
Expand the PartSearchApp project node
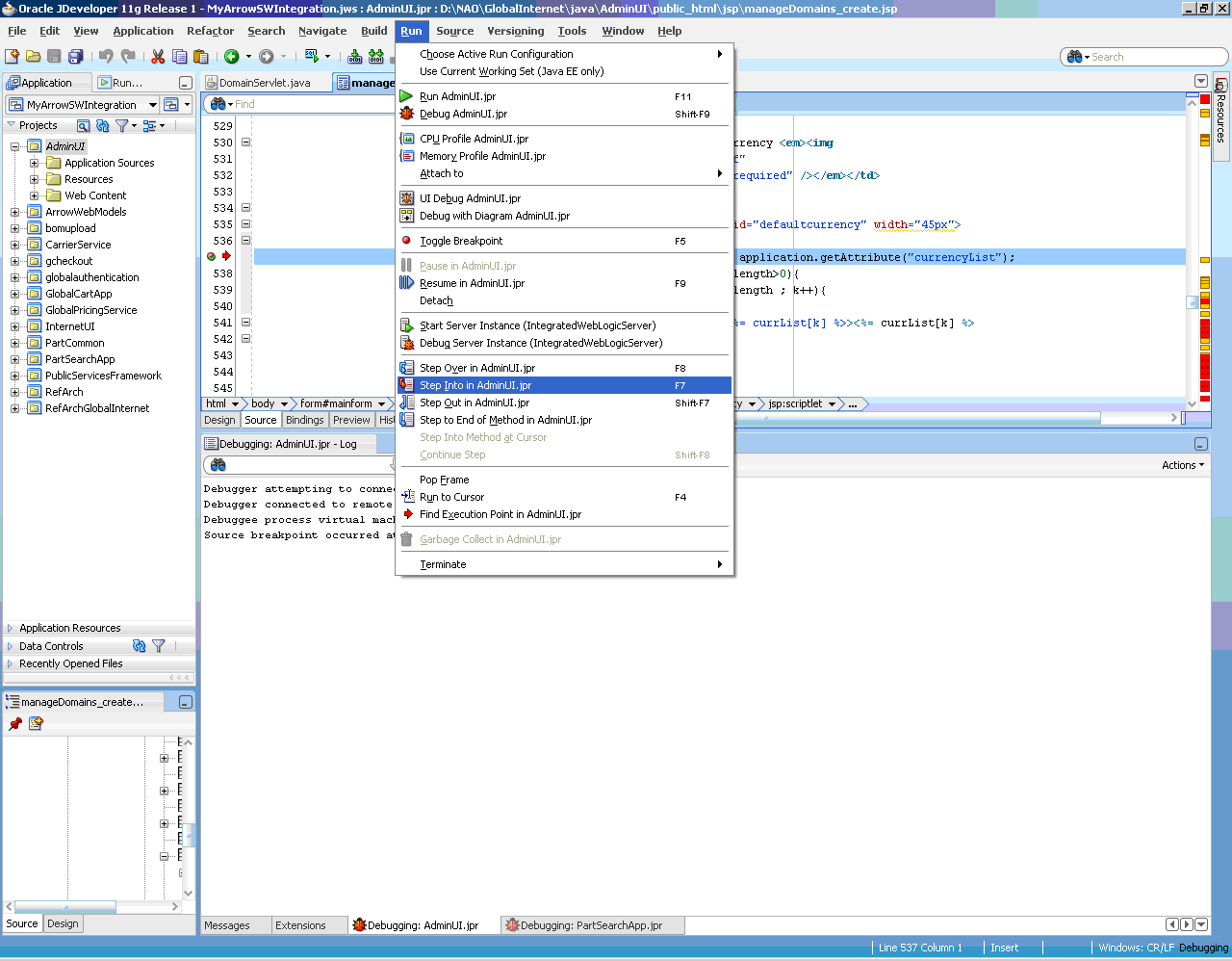[x=14, y=359]
